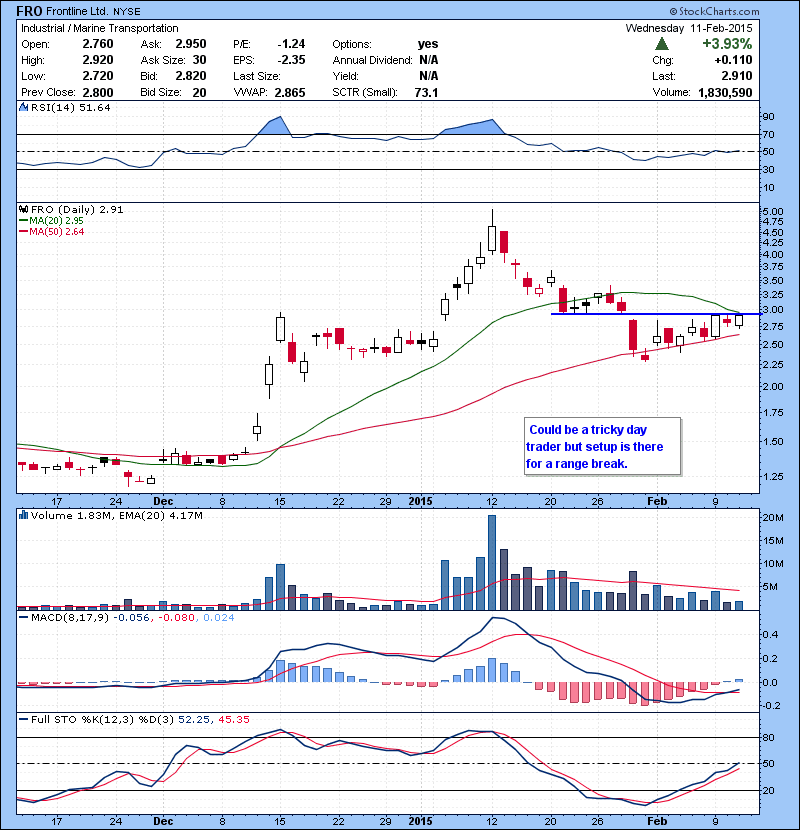Click the range break annotation text box
This screenshot has width=800, height=830.
[602, 446]
